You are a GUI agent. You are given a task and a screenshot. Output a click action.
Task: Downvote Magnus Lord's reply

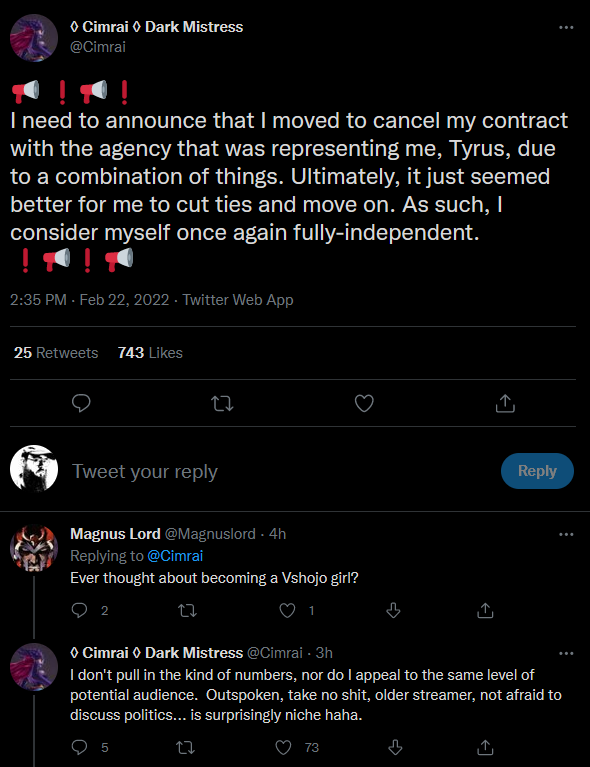[393, 610]
